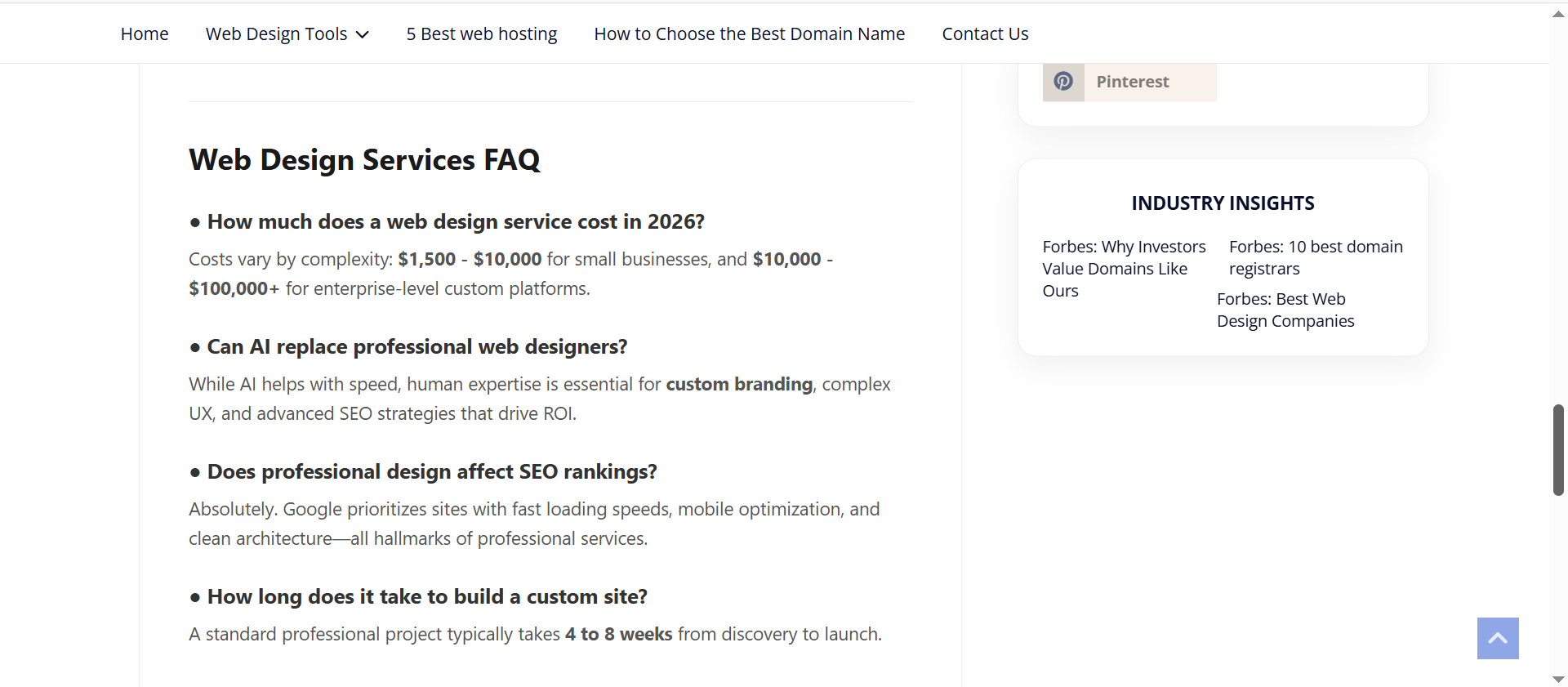
Task: Open the Contact Us page
Action: [x=985, y=33]
